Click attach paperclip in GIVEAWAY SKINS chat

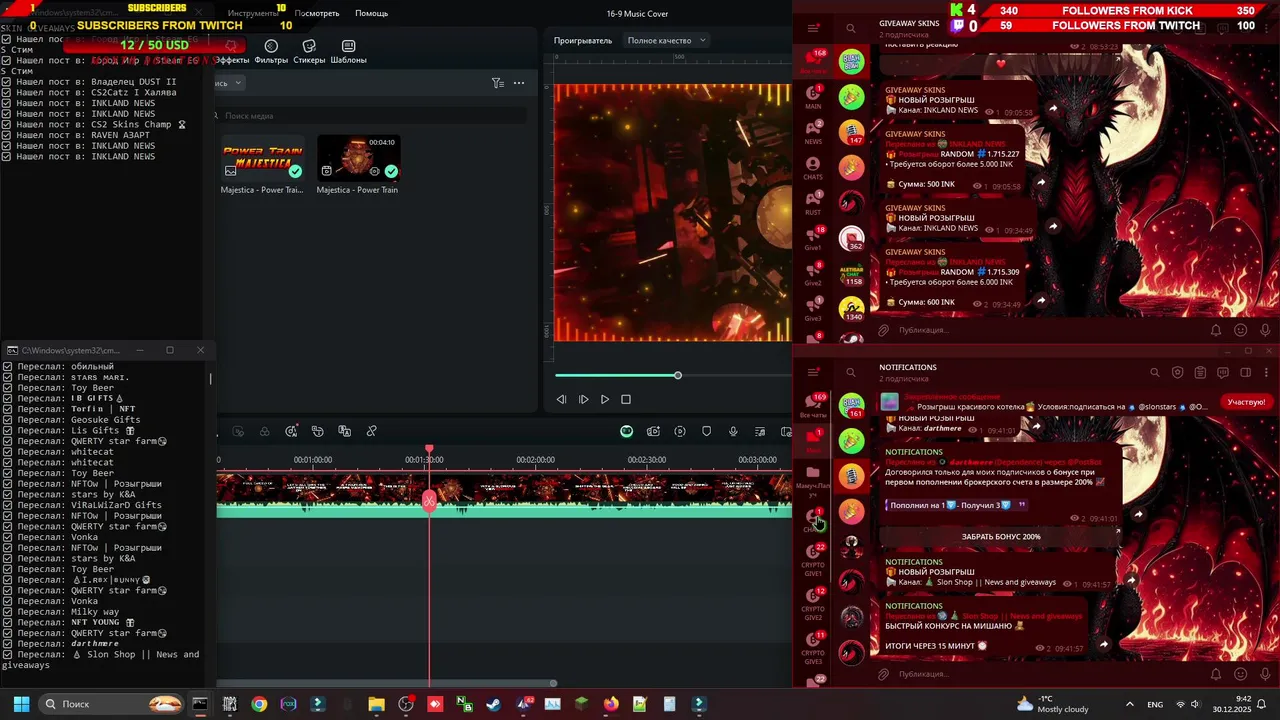883,330
